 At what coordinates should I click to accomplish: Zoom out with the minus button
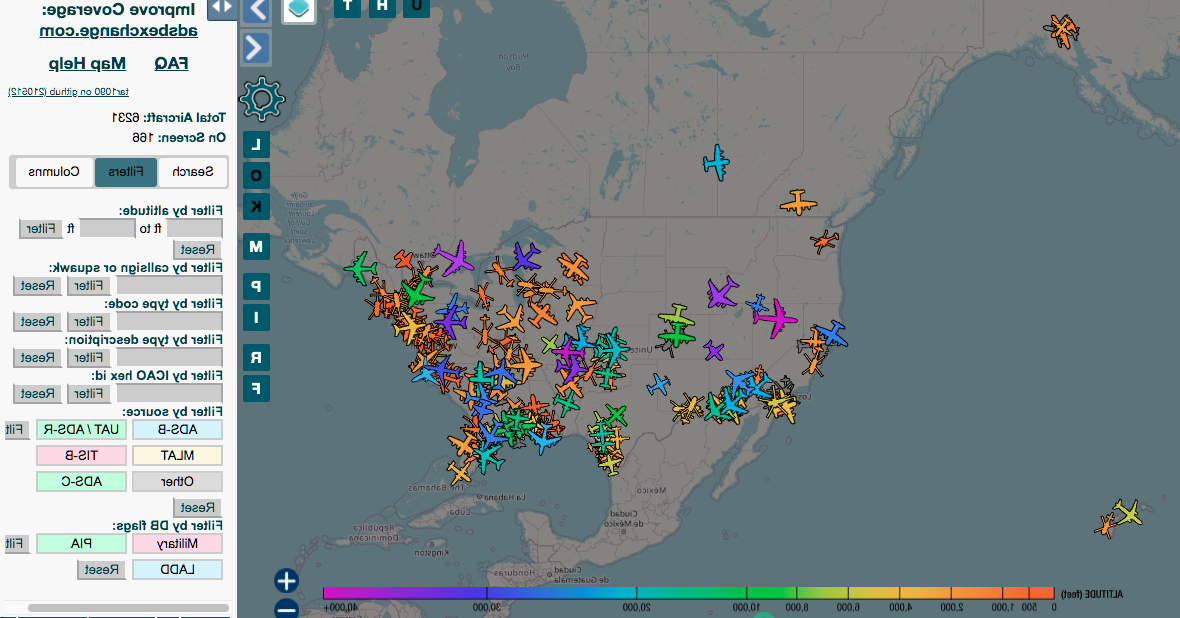[286, 608]
